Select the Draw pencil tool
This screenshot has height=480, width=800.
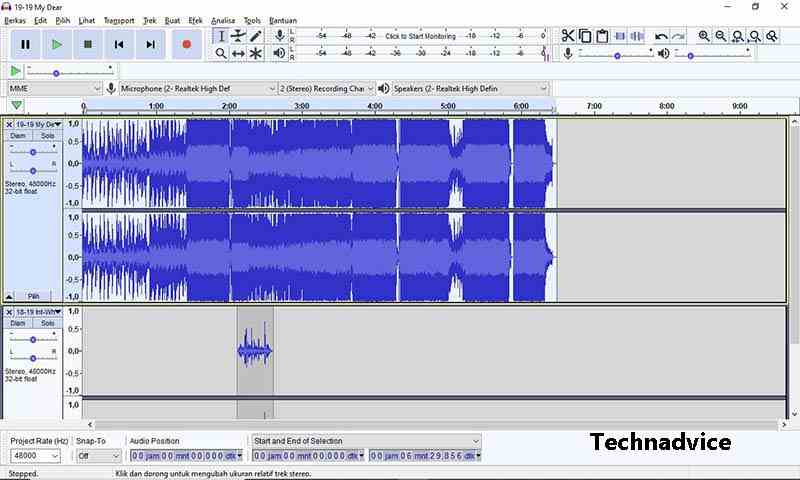click(x=256, y=36)
